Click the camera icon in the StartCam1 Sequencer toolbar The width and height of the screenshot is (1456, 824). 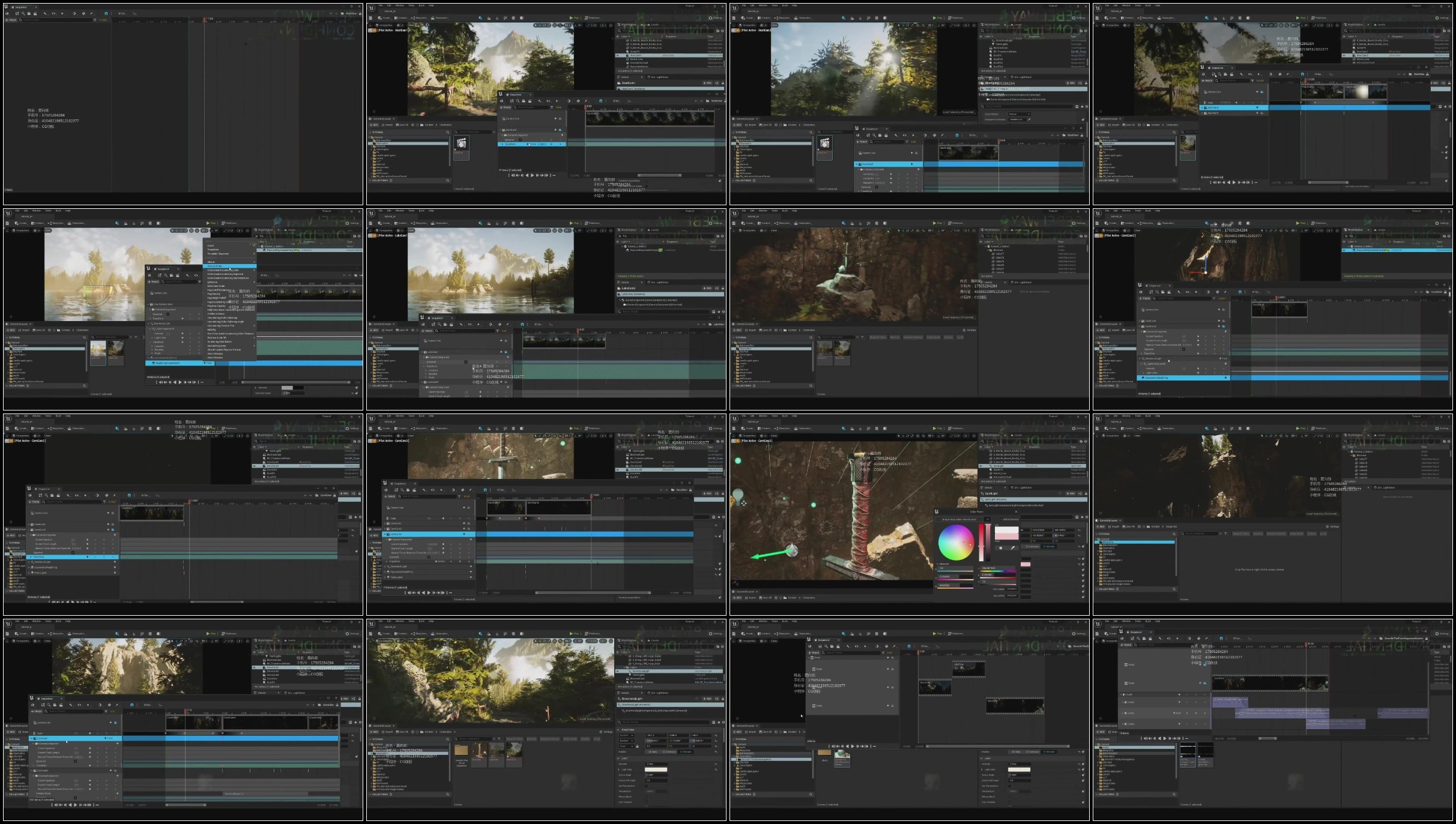click(x=524, y=101)
